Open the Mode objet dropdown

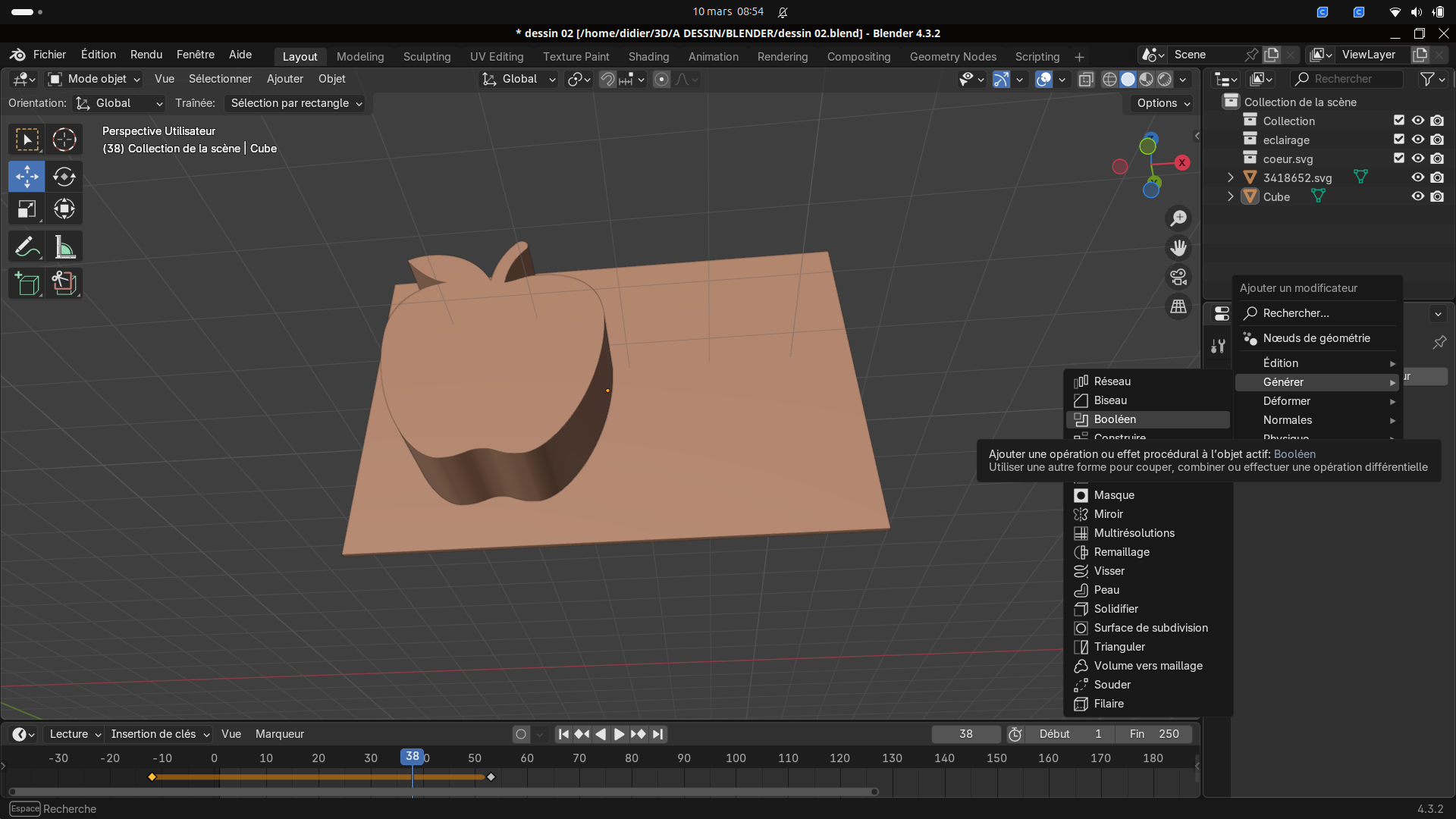(94, 79)
